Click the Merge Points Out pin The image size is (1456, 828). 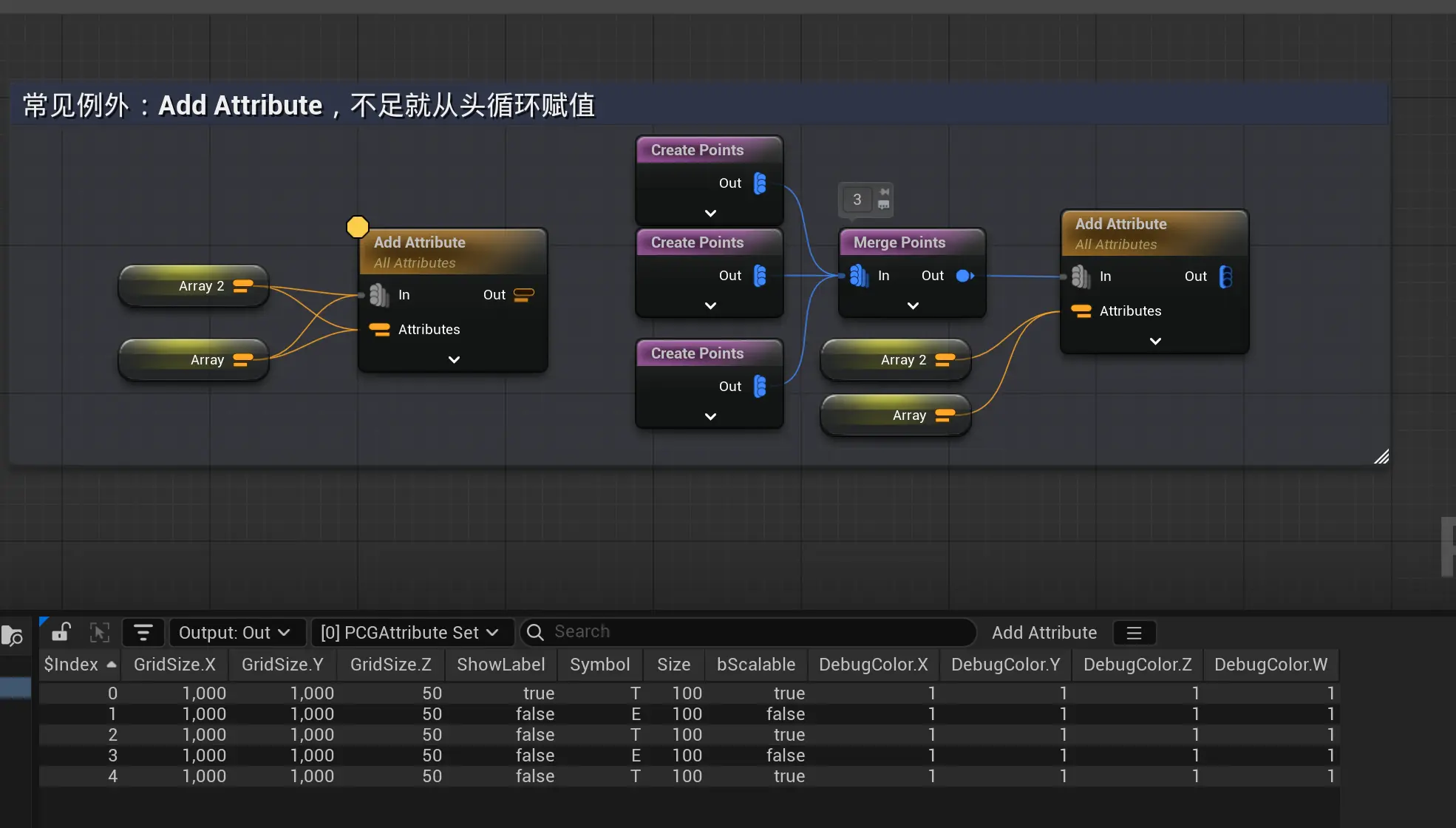(x=965, y=276)
